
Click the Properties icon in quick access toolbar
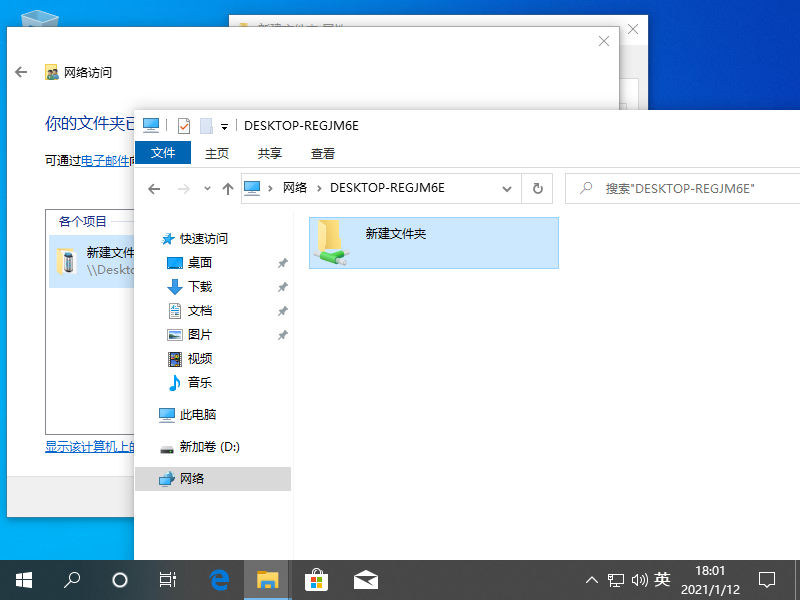[184, 126]
